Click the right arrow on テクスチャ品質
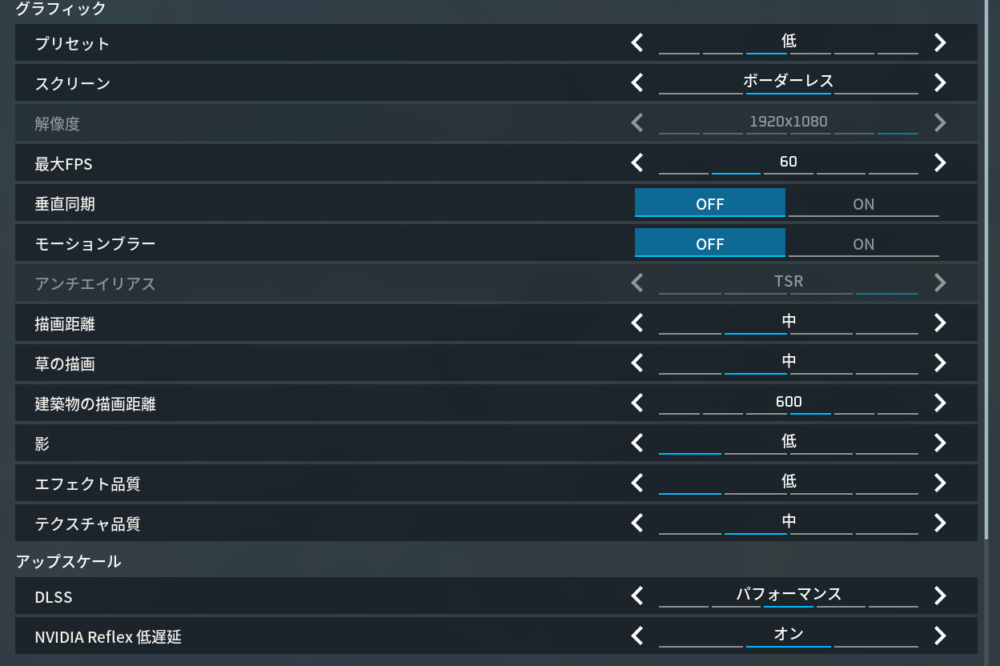 pyautogui.click(x=939, y=522)
